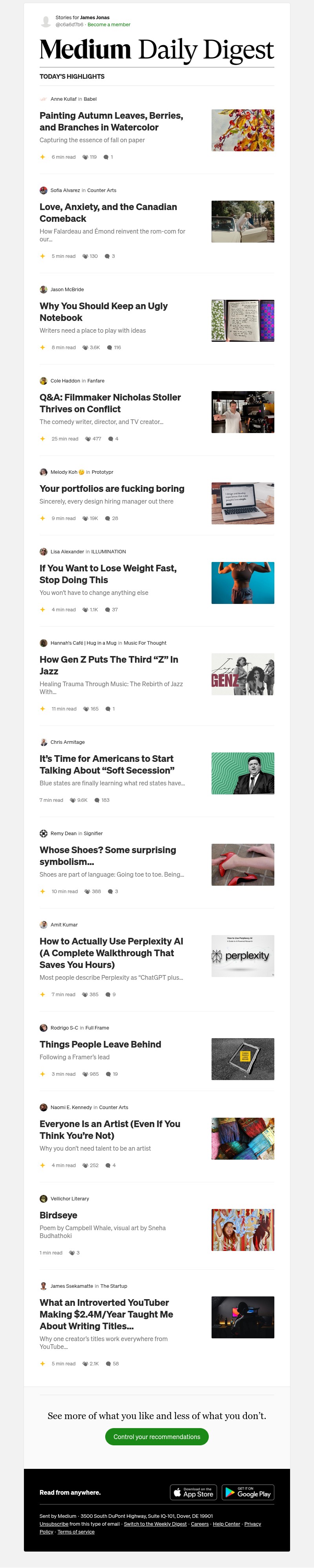Viewport: 314px width, 1568px height.
Task: Click clap icon on Birdseye story
Action: coord(72,1253)
